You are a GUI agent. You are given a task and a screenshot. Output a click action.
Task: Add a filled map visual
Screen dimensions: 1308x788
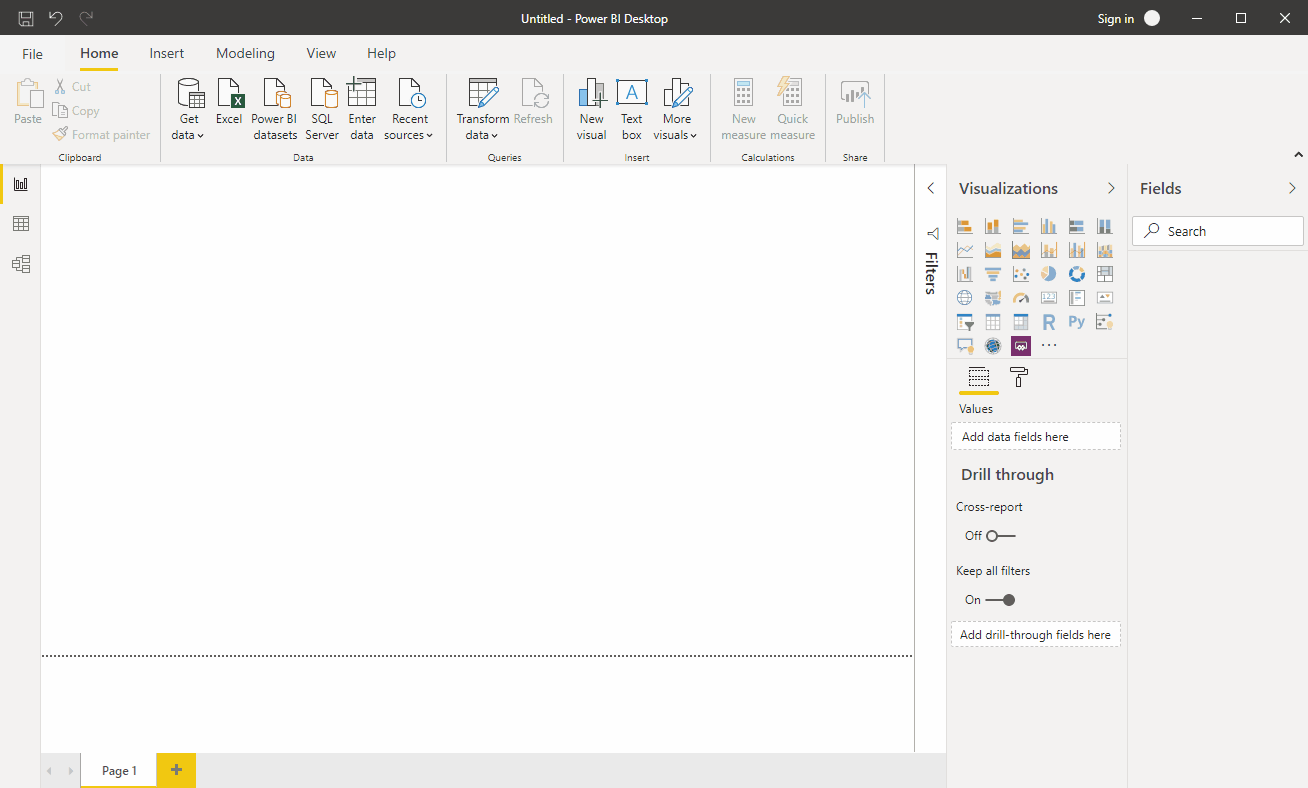tap(993, 297)
